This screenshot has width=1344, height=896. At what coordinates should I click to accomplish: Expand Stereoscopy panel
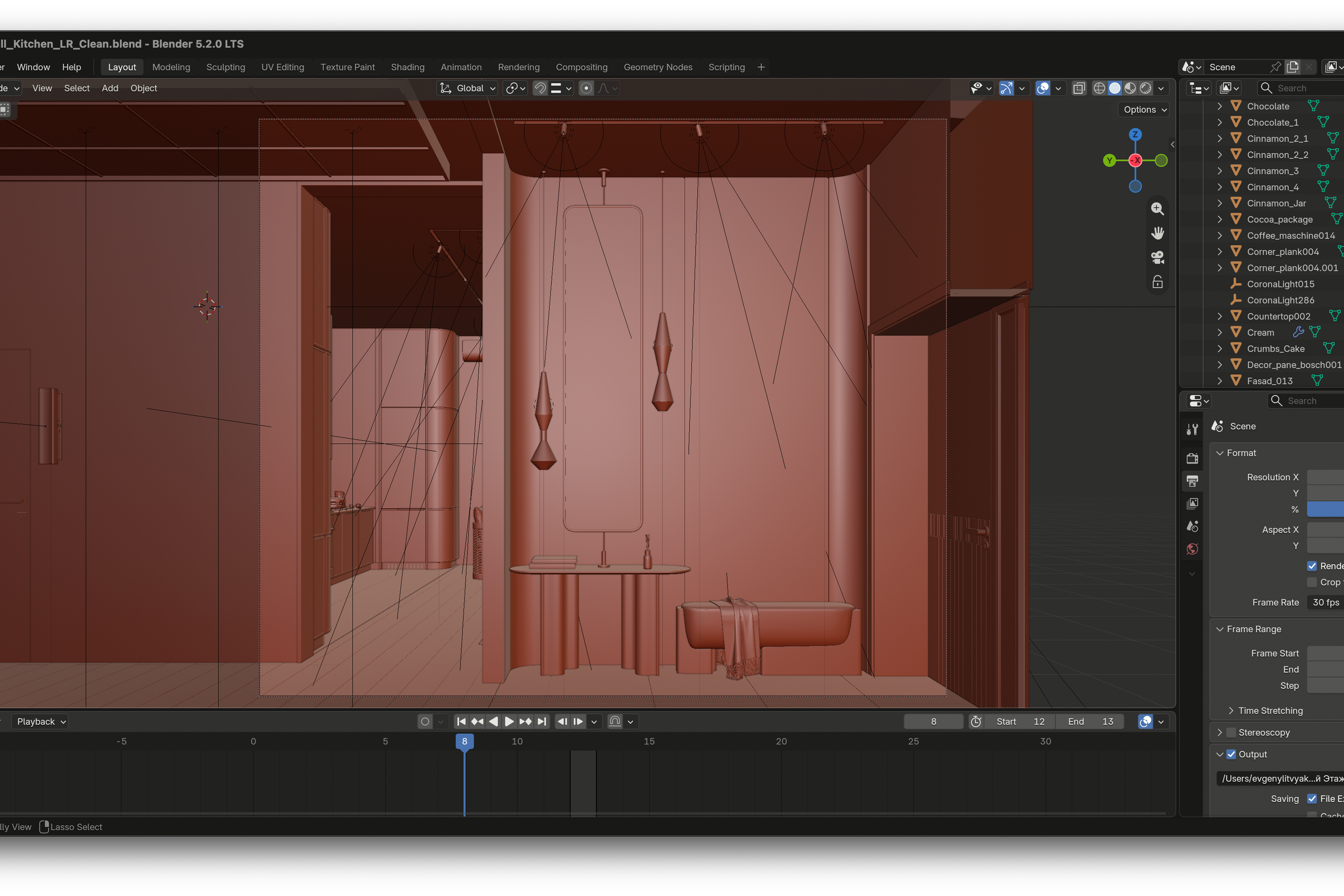coord(1220,733)
